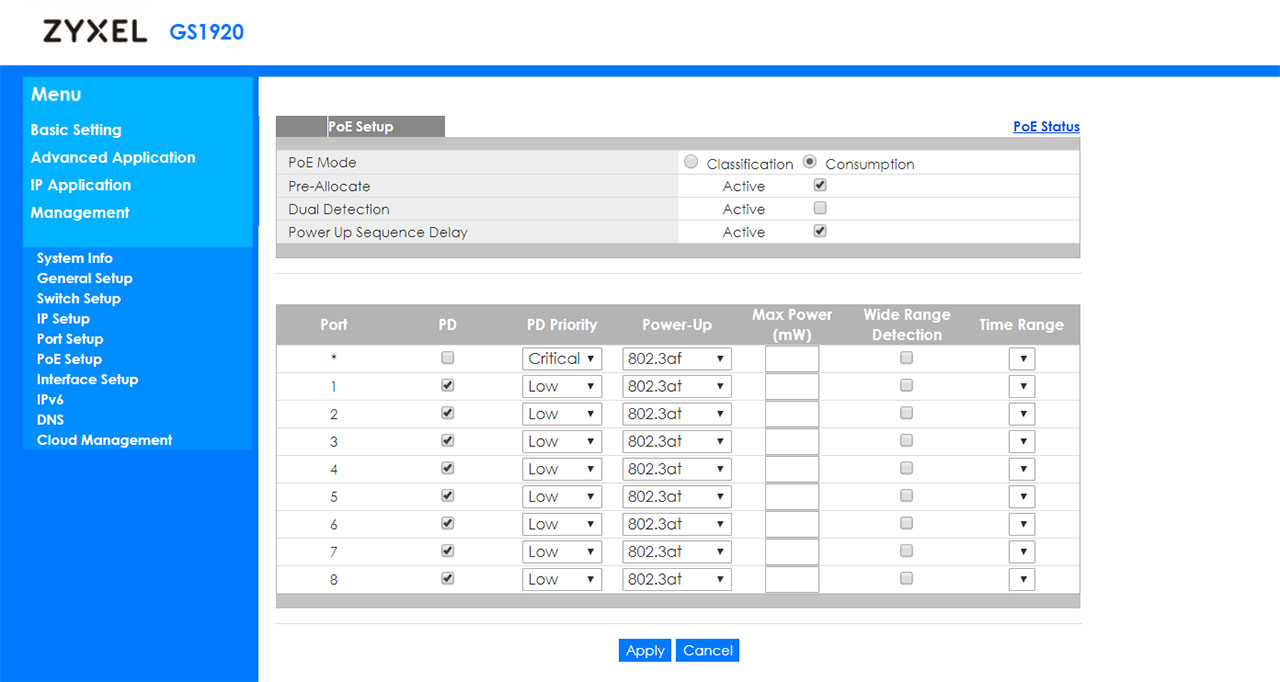Open DNS from the sidebar

pyautogui.click(x=50, y=420)
